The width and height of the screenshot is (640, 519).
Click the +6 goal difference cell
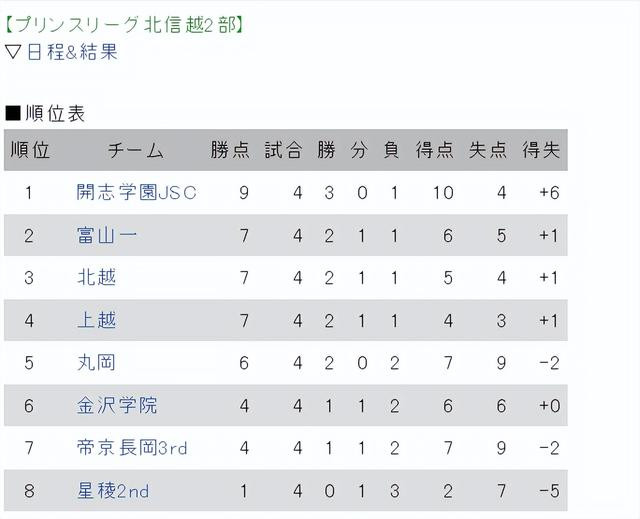pyautogui.click(x=549, y=192)
